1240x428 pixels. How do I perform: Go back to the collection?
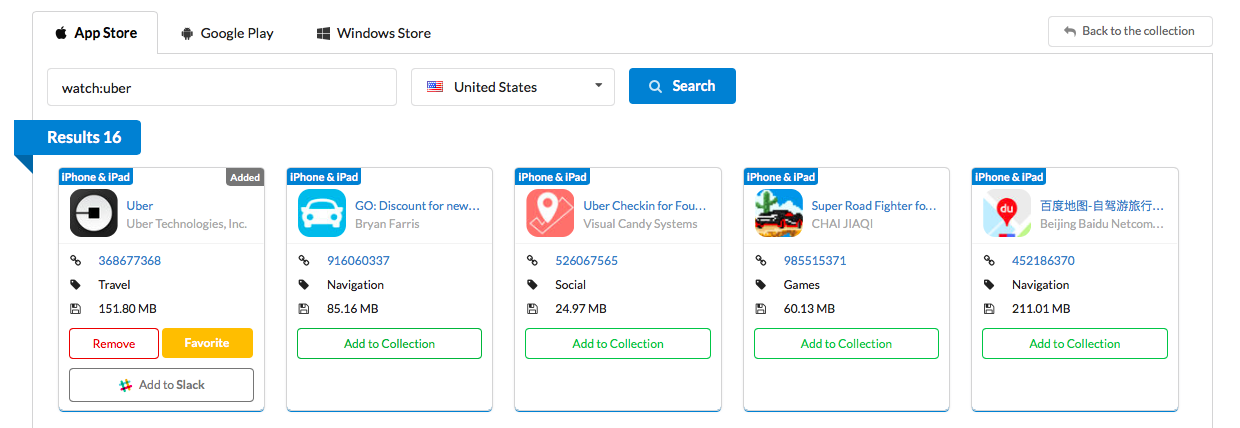click(1129, 31)
